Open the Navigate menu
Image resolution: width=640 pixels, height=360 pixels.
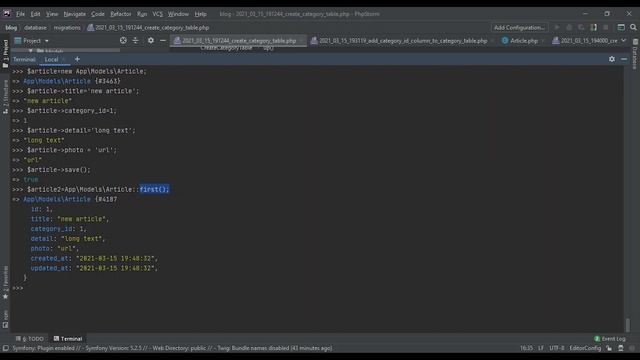point(75,14)
